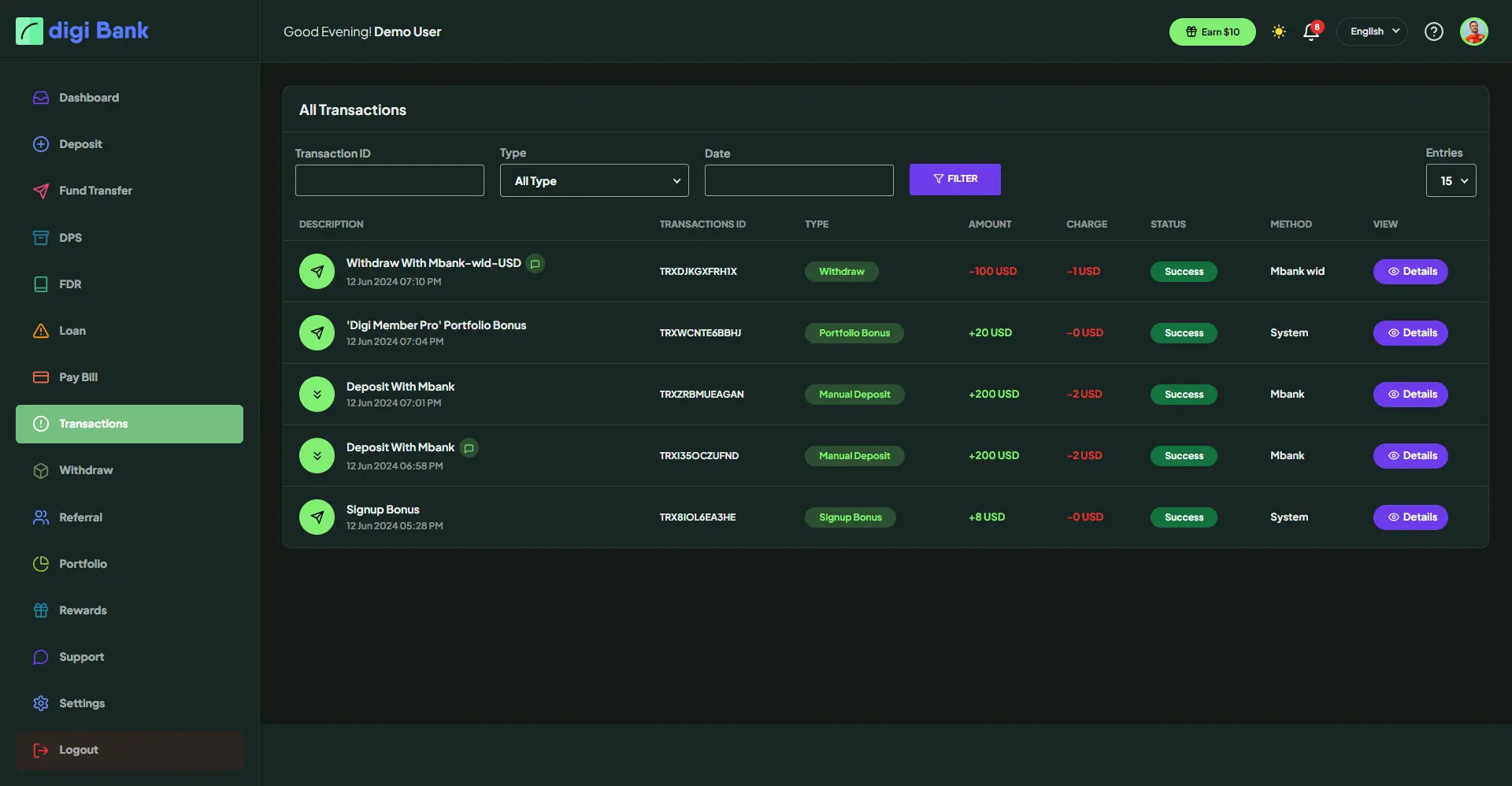The width and height of the screenshot is (1512, 786).
Task: View Details for transaction TRXDJKGXFRH1X
Action: [x=1410, y=272]
